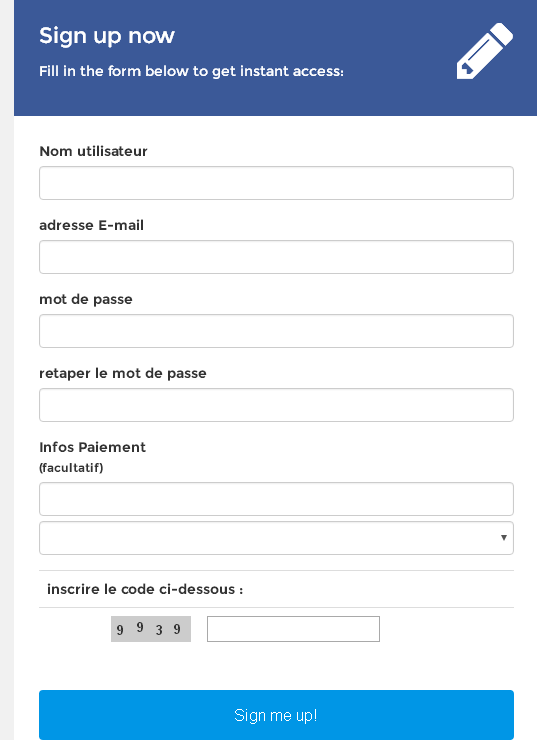Screen dimensions: 537x740
Task: Click the retaper le mot de passe label
Action: (123, 373)
